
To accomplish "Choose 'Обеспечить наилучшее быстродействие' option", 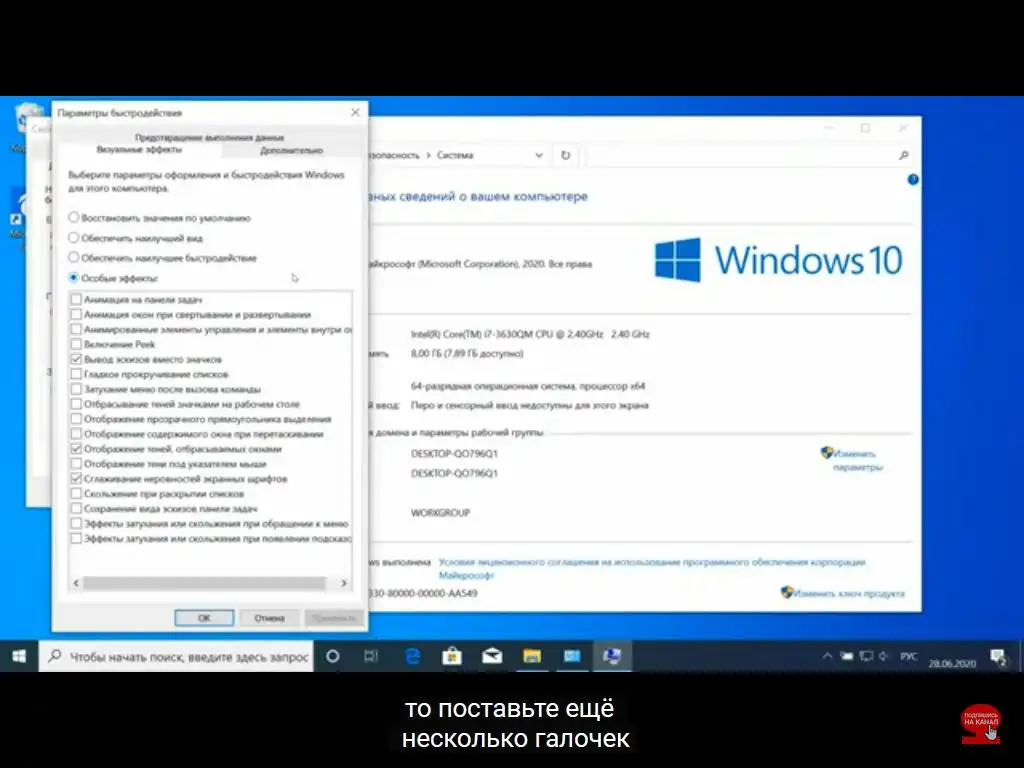I will tap(74, 257).
